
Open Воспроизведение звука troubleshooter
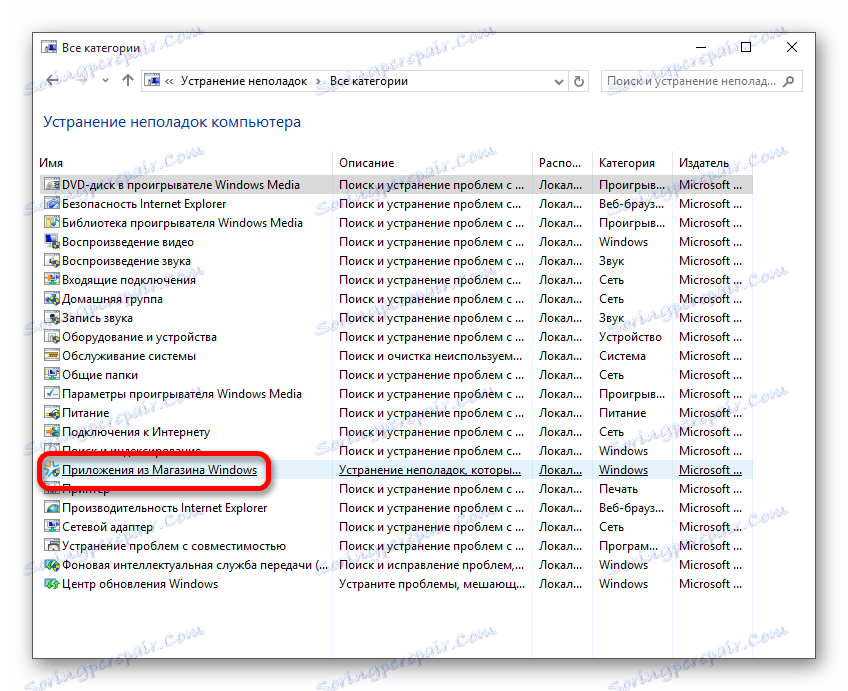[126, 261]
